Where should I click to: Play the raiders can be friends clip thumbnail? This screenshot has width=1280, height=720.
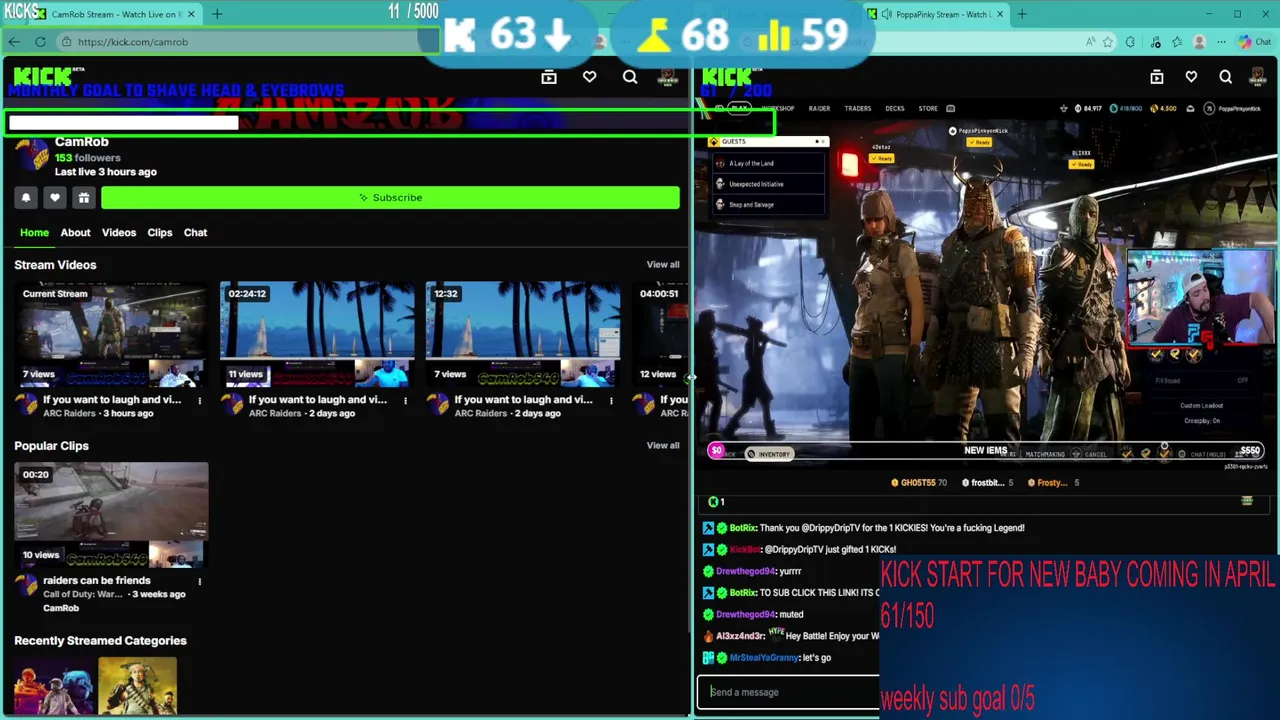tap(111, 515)
